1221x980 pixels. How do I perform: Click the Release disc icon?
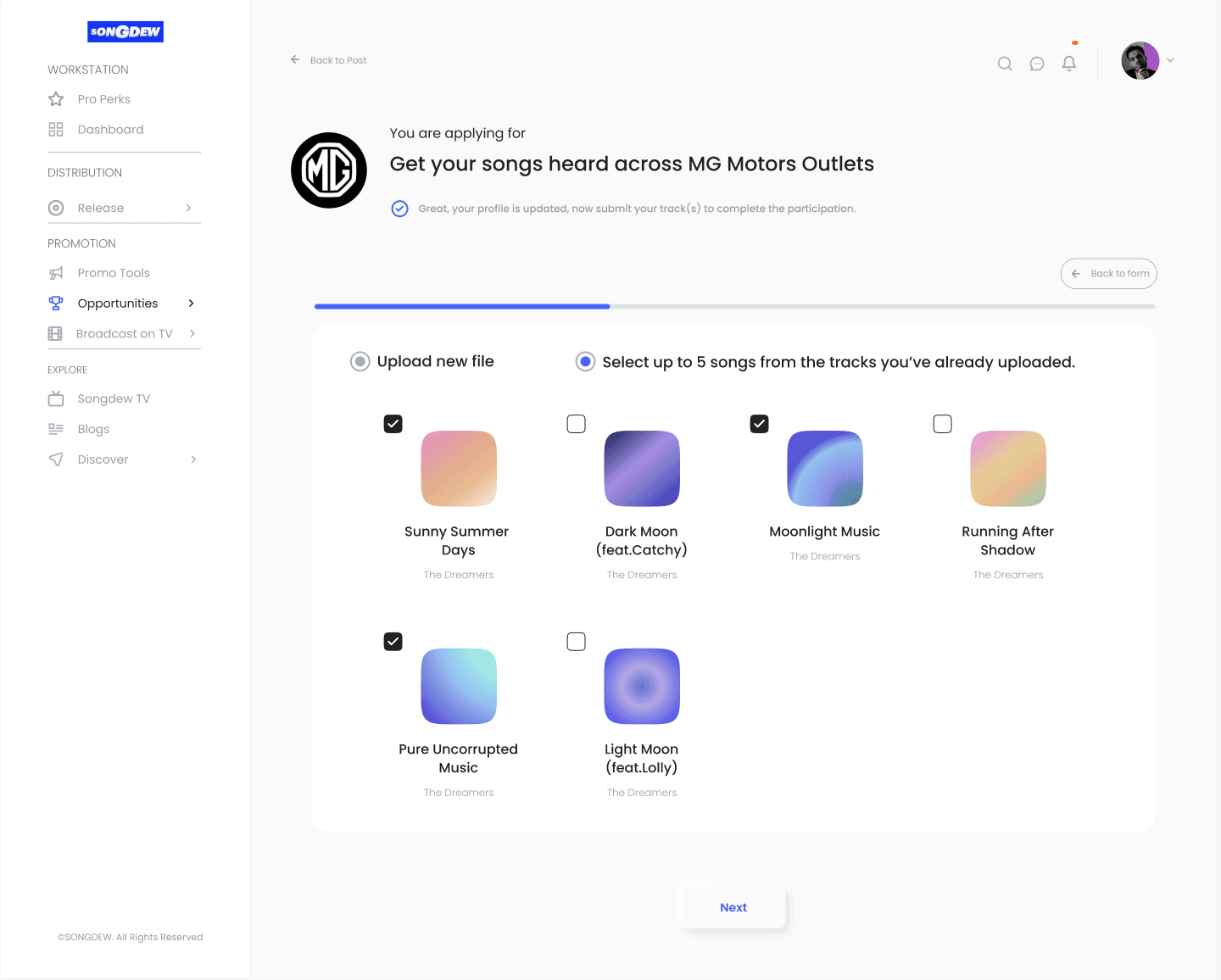(x=56, y=208)
